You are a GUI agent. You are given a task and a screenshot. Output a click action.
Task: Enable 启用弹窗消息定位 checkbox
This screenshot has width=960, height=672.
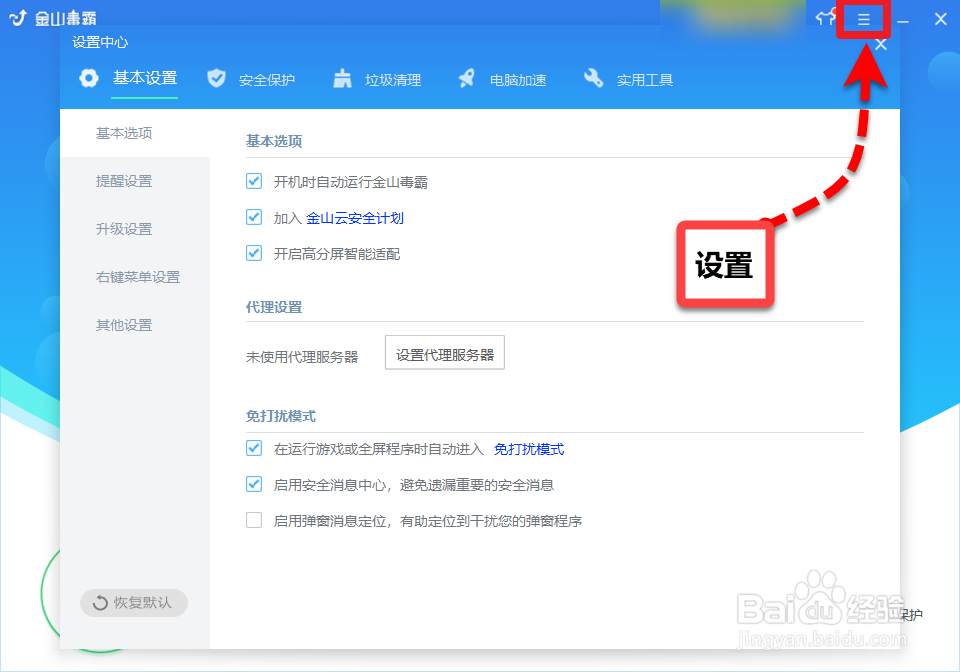point(254,520)
